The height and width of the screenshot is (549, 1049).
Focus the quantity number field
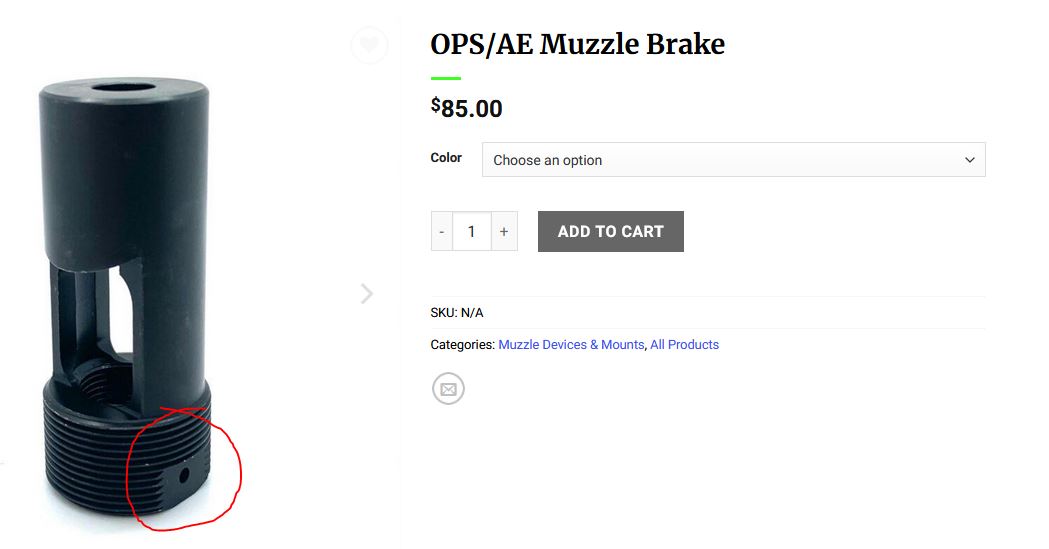coord(472,231)
